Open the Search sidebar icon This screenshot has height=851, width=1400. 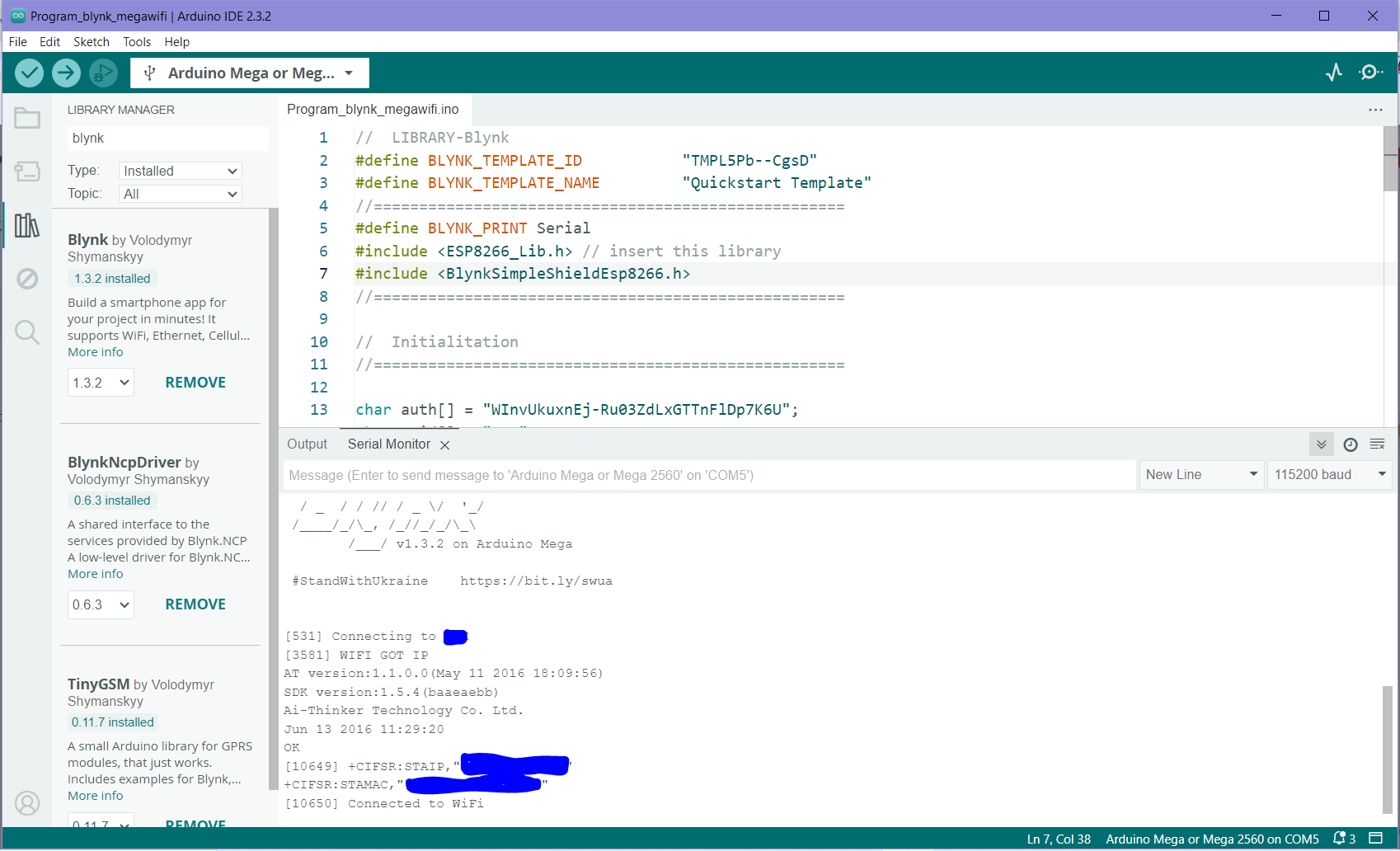(x=27, y=332)
